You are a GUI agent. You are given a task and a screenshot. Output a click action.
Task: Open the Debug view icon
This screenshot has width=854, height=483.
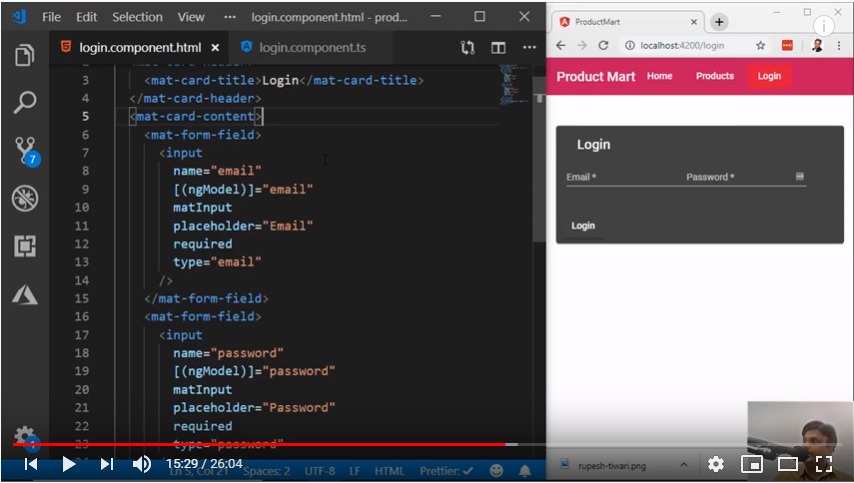point(25,198)
